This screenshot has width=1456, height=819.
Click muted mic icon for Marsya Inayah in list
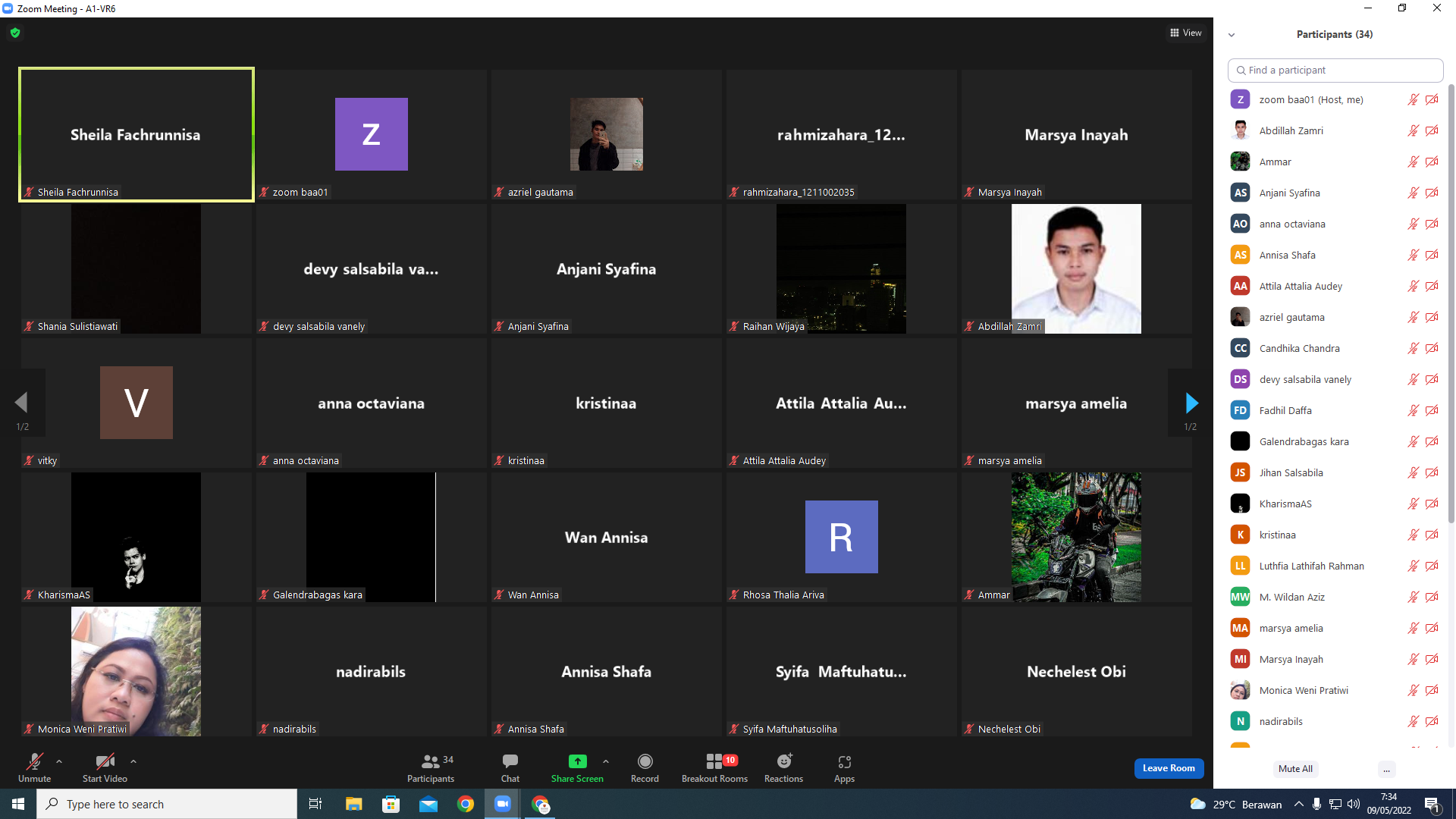1413,659
